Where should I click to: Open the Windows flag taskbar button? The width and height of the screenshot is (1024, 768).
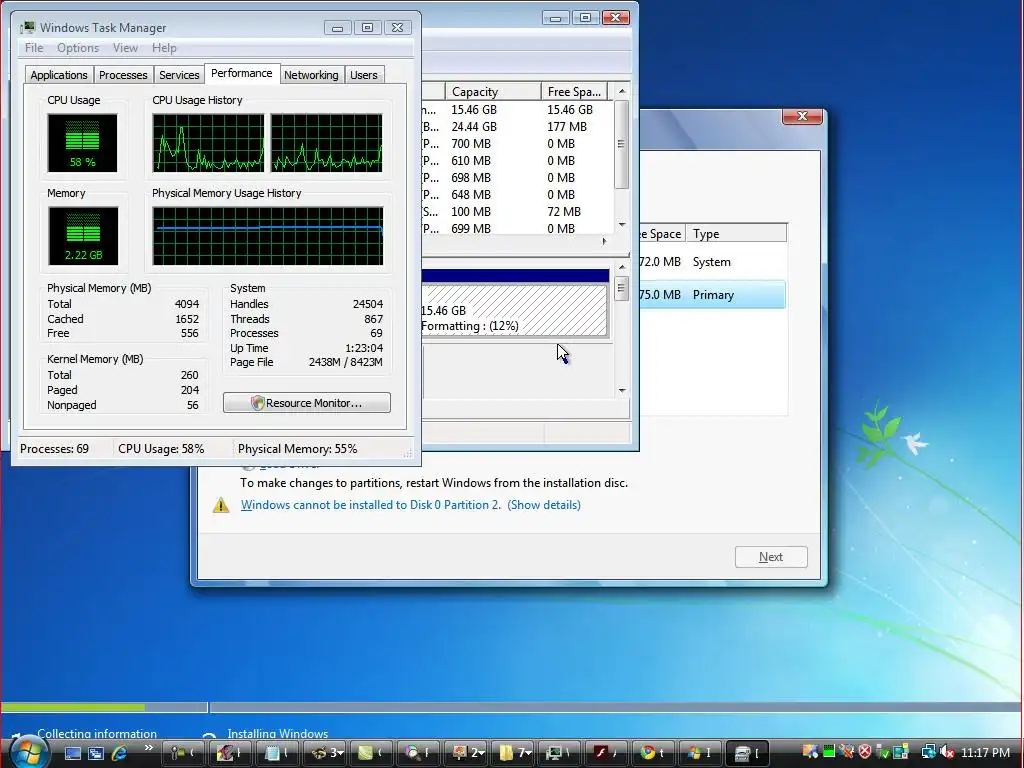(701, 753)
